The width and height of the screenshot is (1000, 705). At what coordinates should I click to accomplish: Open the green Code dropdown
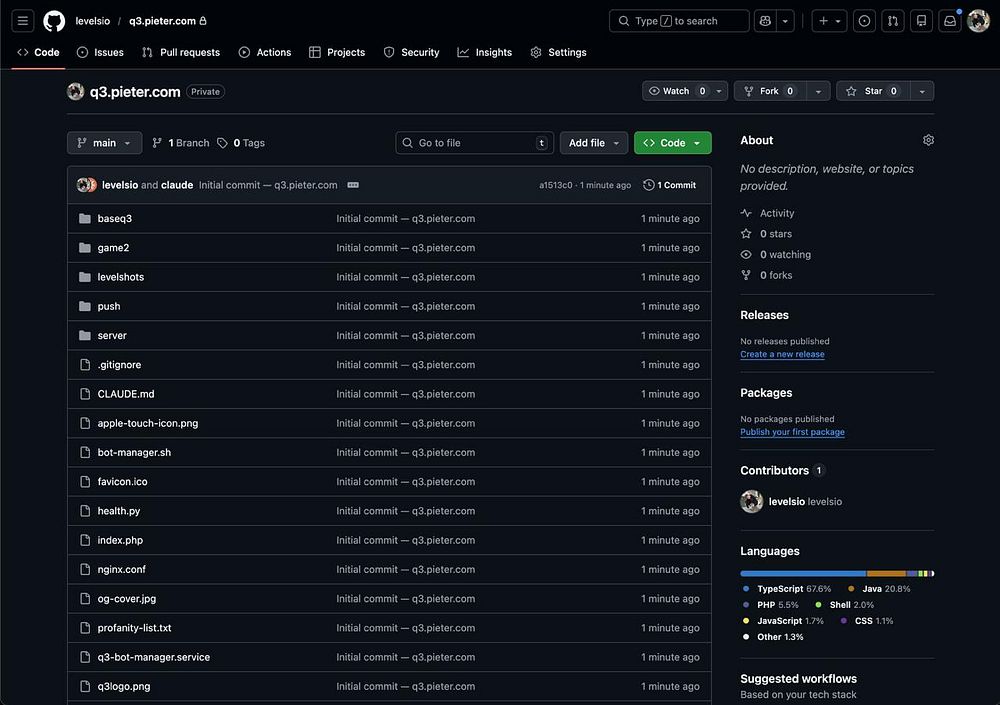pos(672,143)
